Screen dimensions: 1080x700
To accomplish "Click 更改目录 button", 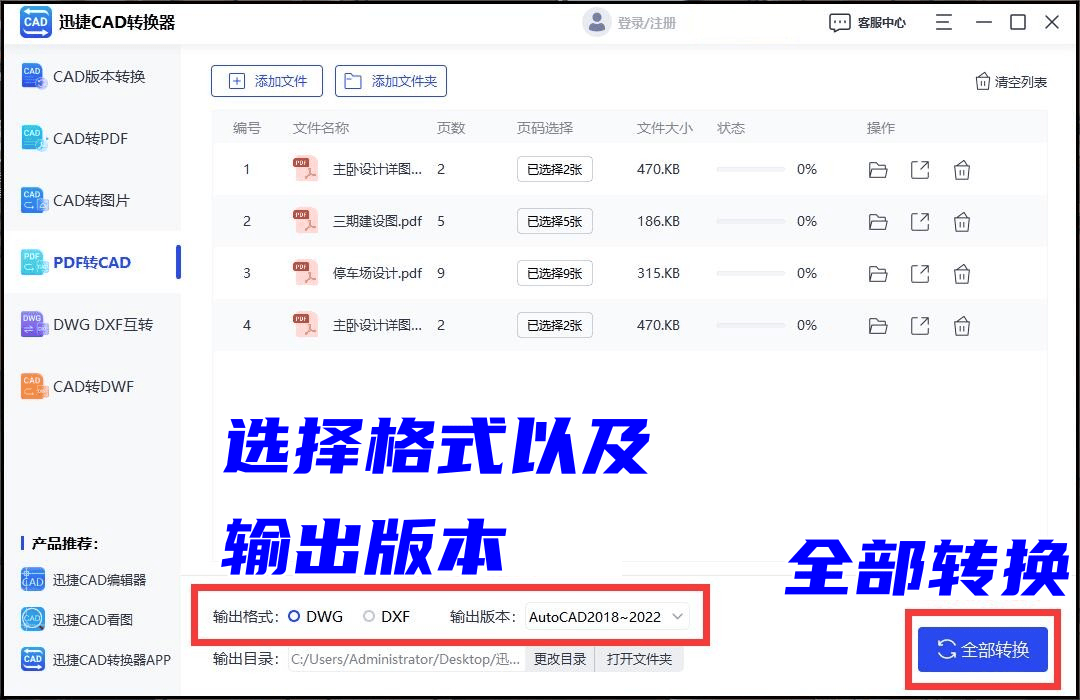I will coord(559,659).
